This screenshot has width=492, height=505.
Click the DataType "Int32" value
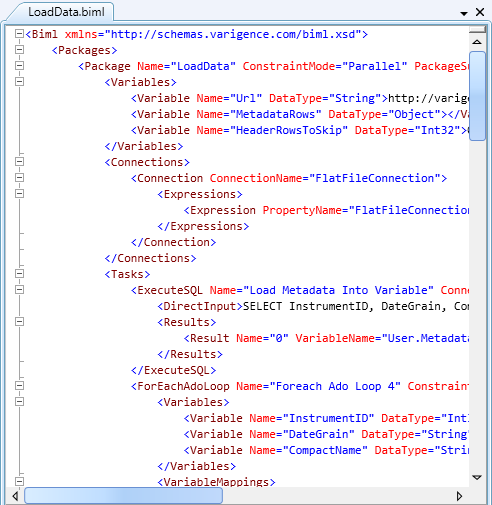(438, 130)
